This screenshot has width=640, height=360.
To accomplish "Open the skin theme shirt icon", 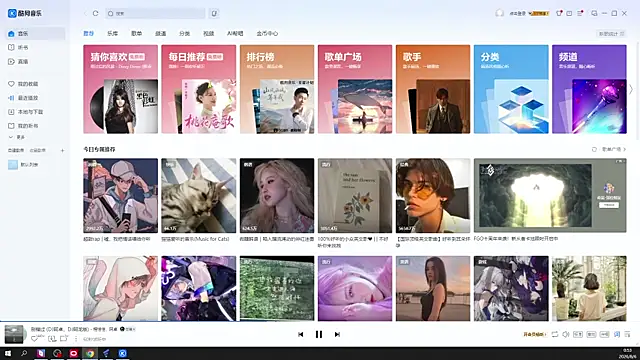I will tap(559, 13).
